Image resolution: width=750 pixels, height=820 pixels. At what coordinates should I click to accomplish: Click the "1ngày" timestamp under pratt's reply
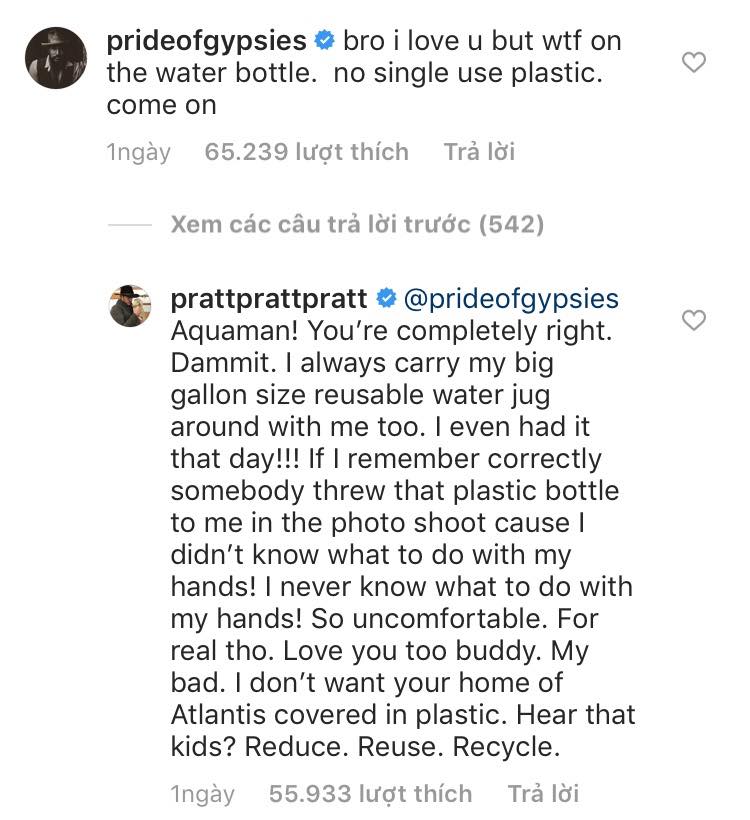coord(202,794)
